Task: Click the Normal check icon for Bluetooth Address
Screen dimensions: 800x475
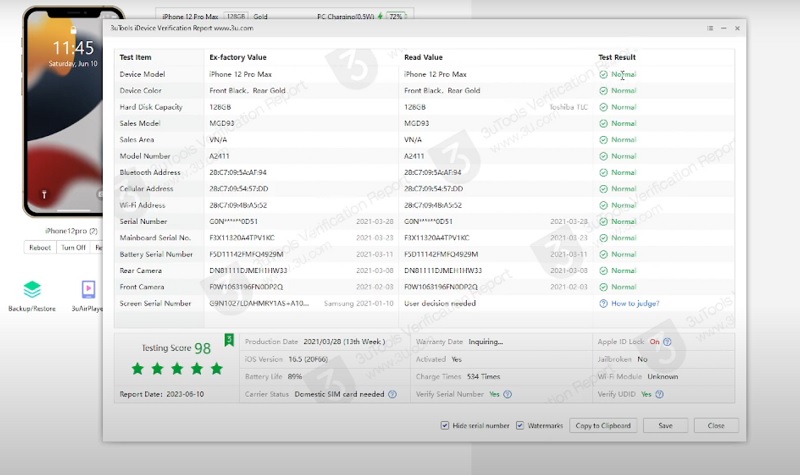Action: click(604, 172)
